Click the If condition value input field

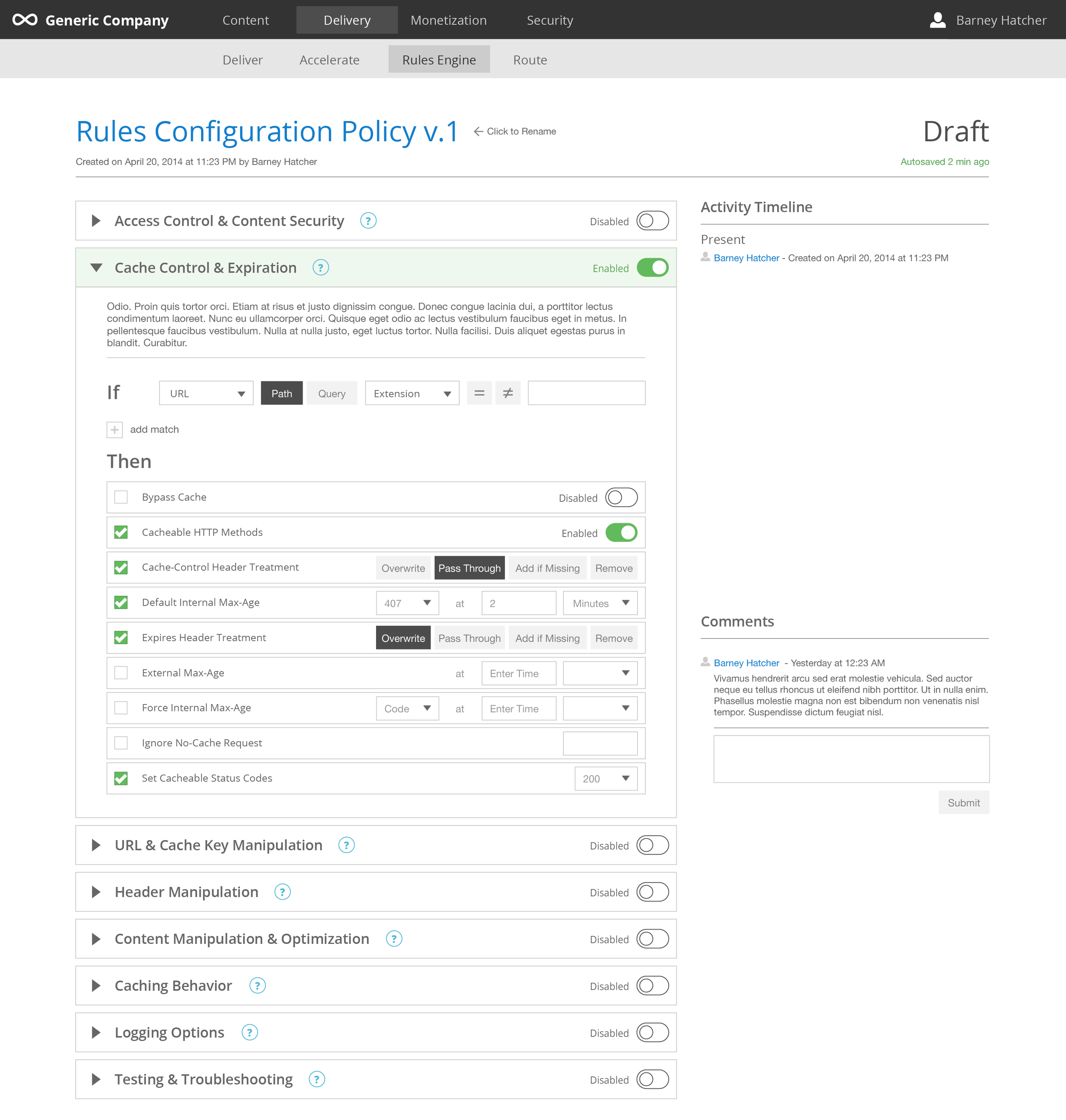pos(586,393)
